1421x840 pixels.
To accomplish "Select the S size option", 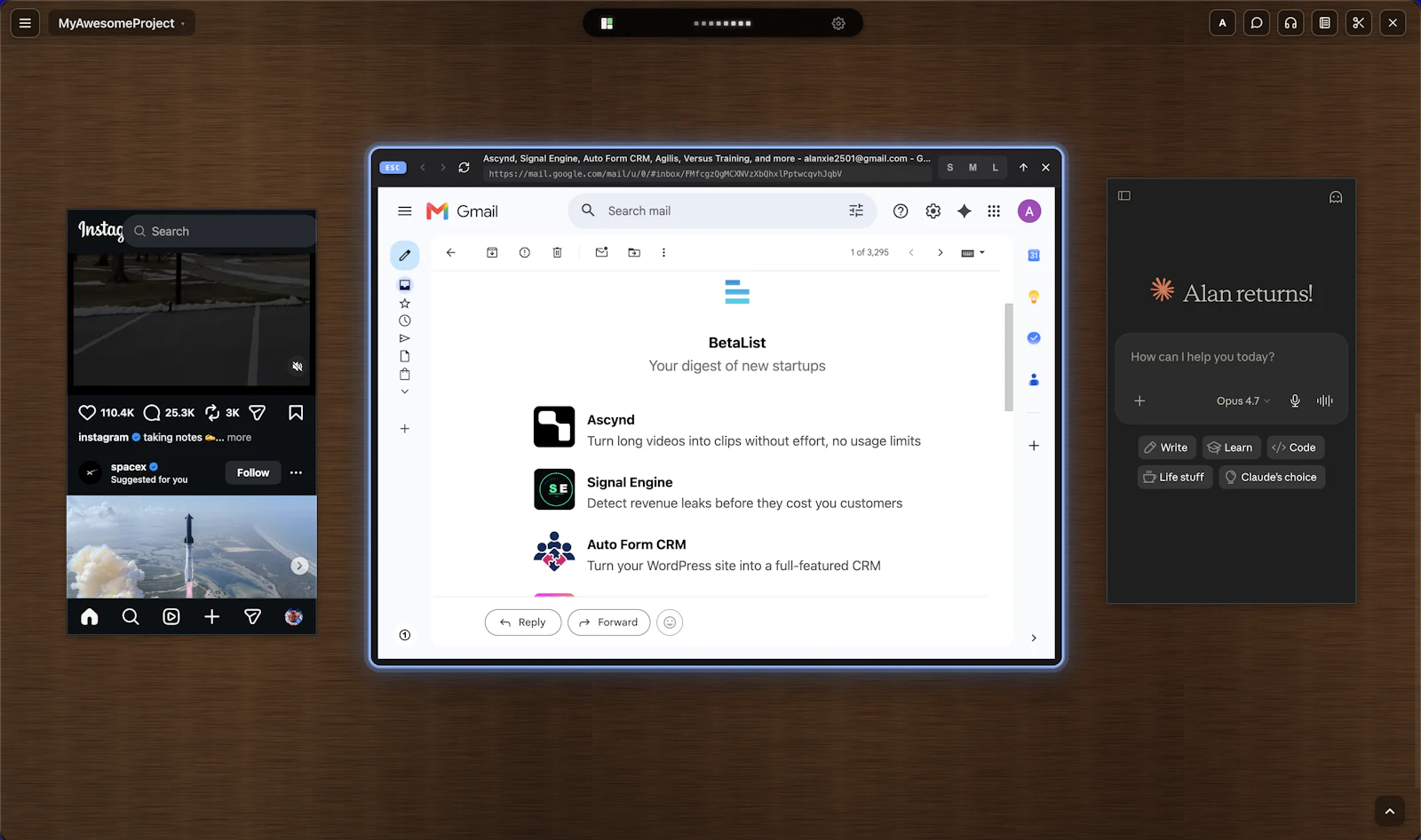I will point(950,167).
